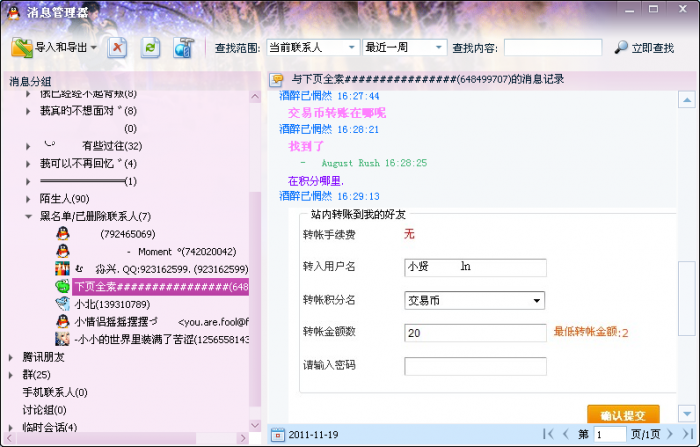Expand the 群(25) group
The image size is (700, 447).
pyautogui.click(x=11, y=375)
